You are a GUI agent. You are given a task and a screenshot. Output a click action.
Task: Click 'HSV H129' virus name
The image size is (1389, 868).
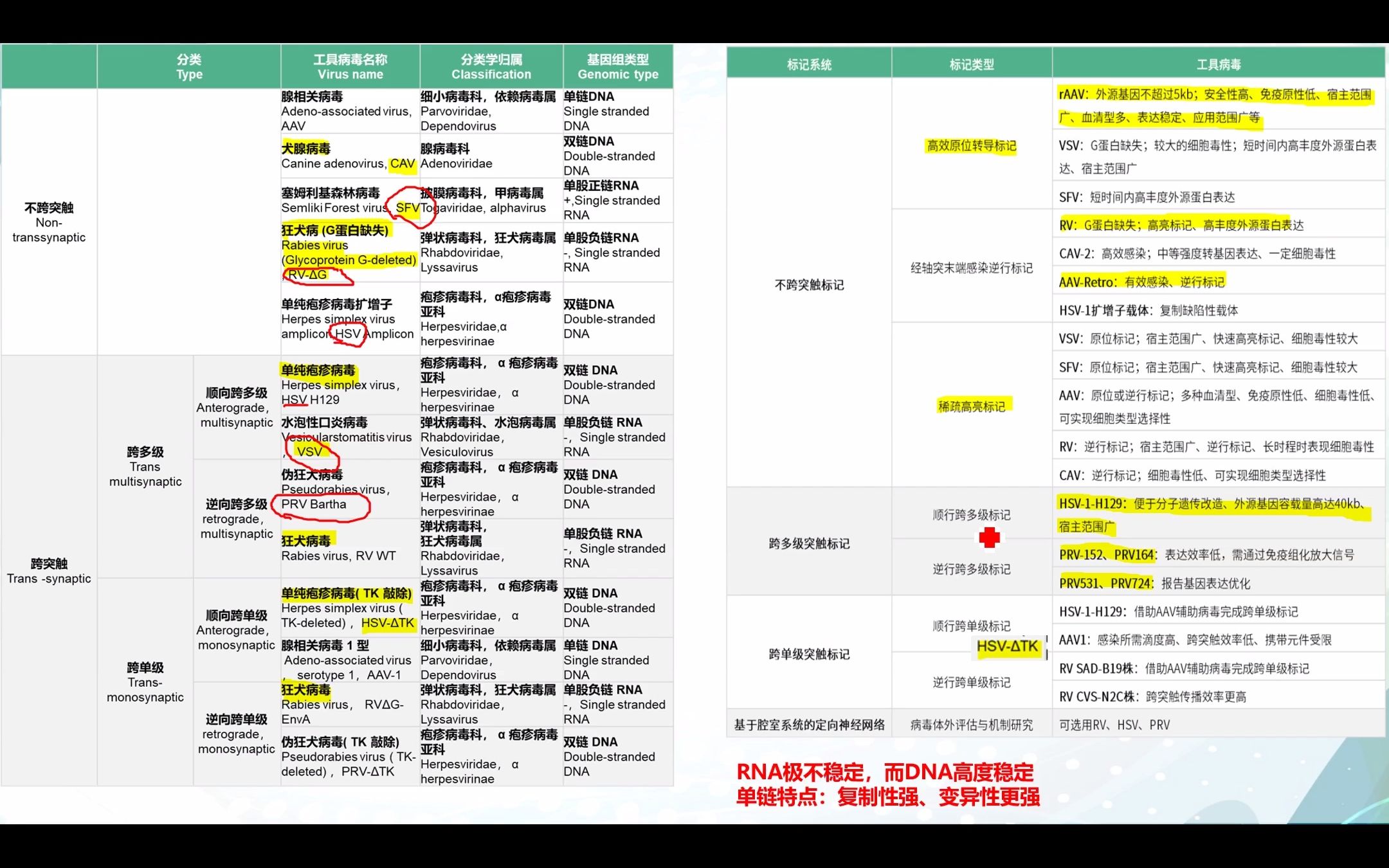pos(311,399)
